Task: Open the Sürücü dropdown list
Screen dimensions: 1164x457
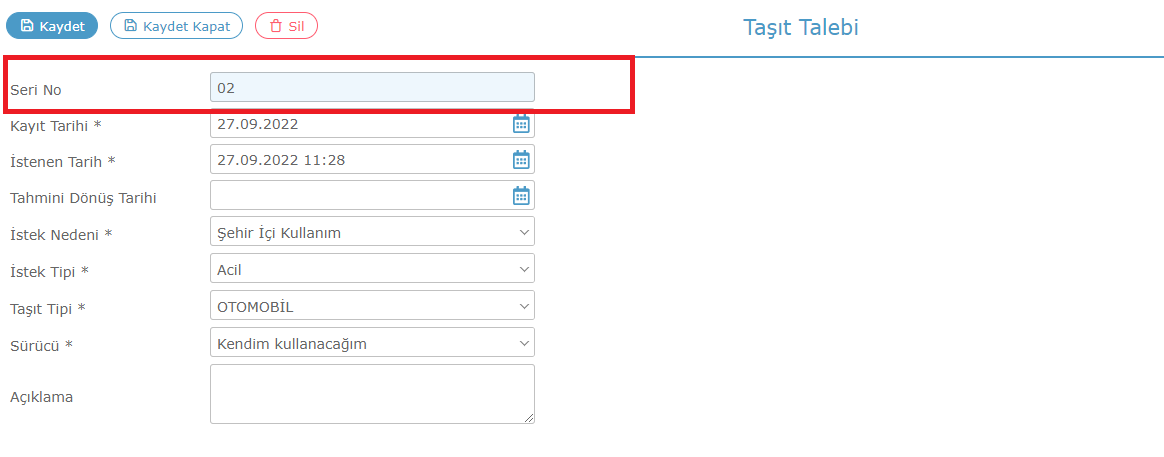Action: (372, 343)
